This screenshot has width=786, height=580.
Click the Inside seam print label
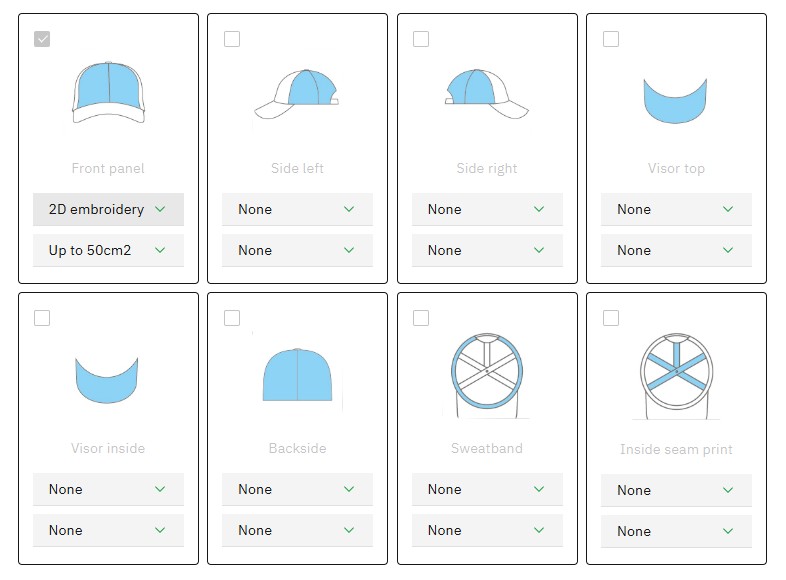click(x=676, y=449)
